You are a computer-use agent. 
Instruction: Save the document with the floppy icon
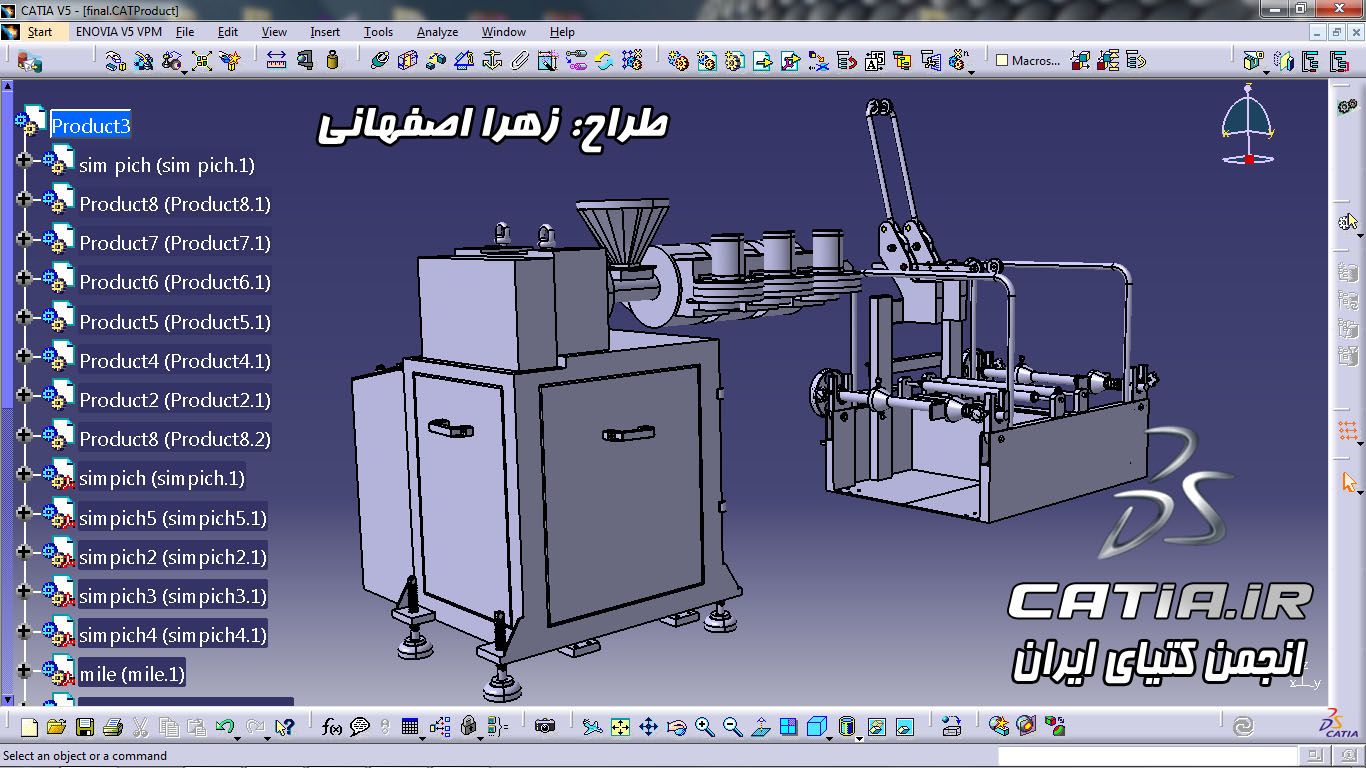pyautogui.click(x=85, y=727)
